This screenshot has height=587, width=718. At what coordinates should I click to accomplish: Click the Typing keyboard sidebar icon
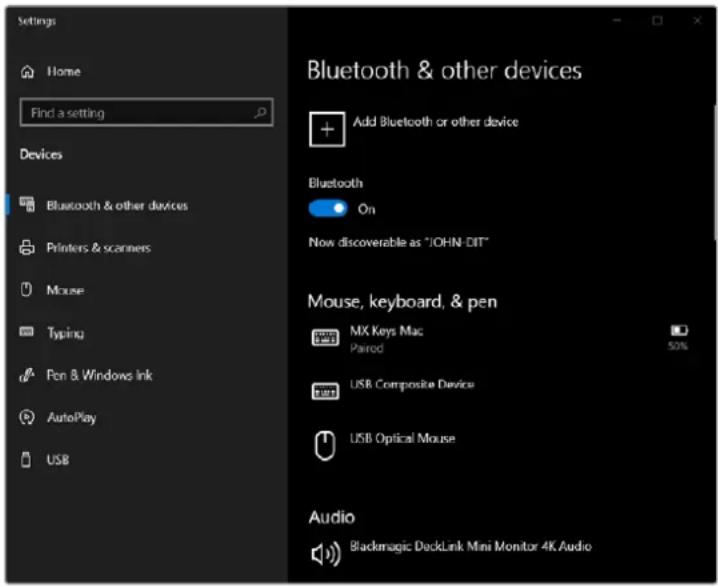(27, 332)
